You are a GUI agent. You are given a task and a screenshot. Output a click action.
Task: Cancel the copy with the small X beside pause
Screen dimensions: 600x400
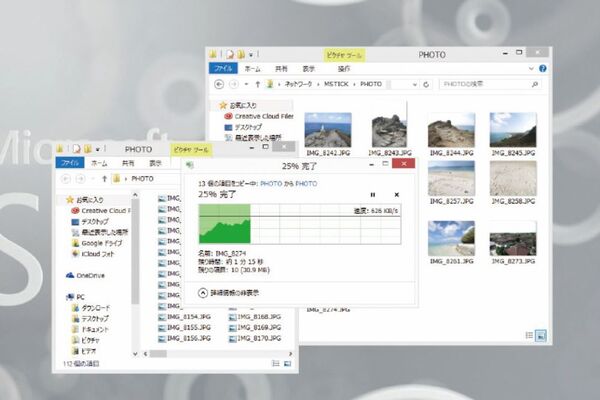point(396,195)
